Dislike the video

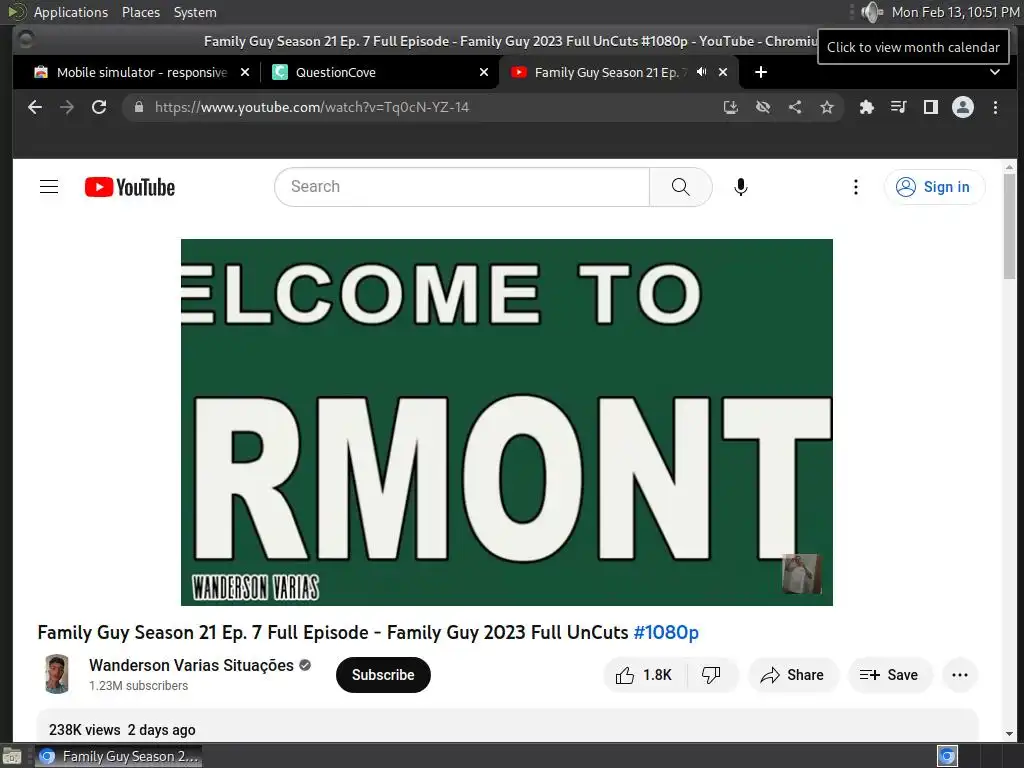click(x=711, y=675)
